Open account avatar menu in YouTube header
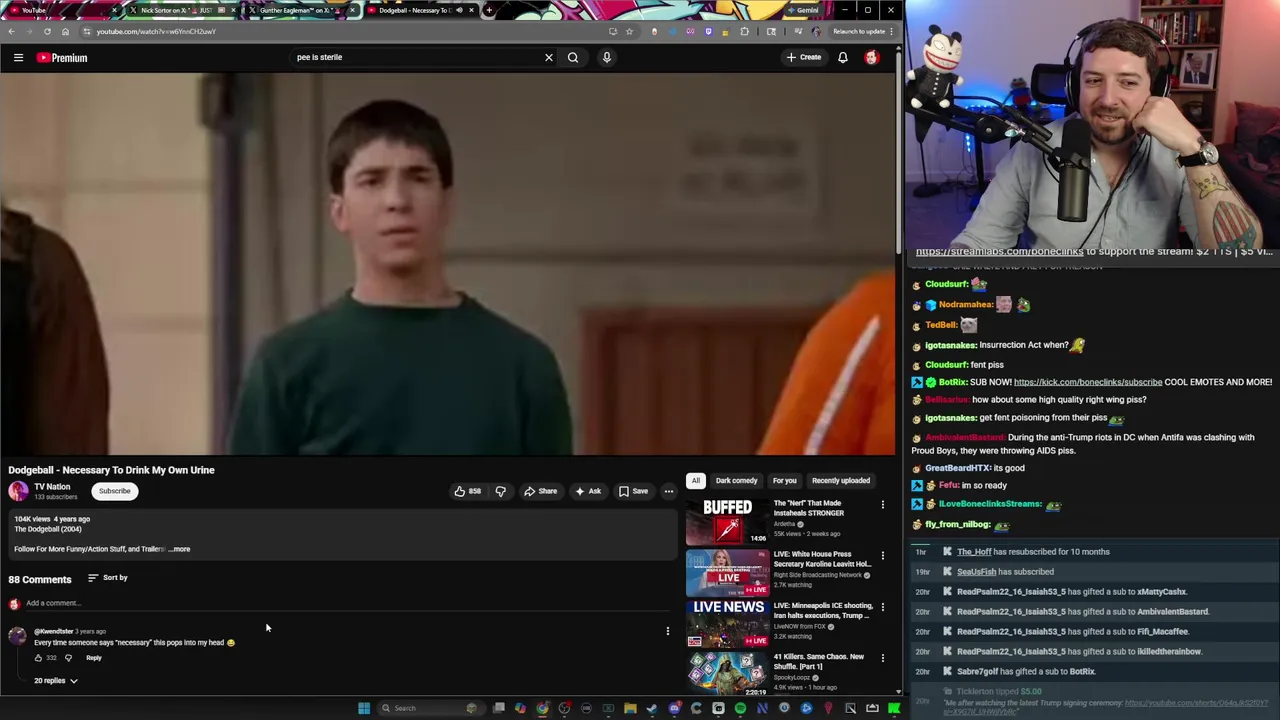This screenshot has width=1280, height=720. click(x=871, y=57)
